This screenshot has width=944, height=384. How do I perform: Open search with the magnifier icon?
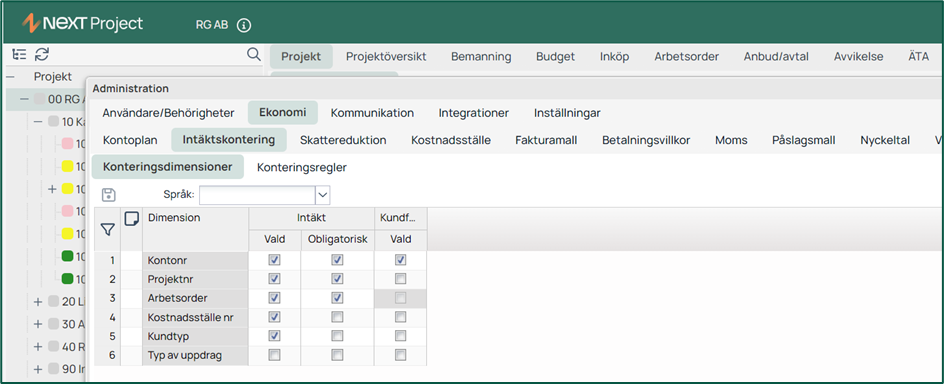(254, 55)
